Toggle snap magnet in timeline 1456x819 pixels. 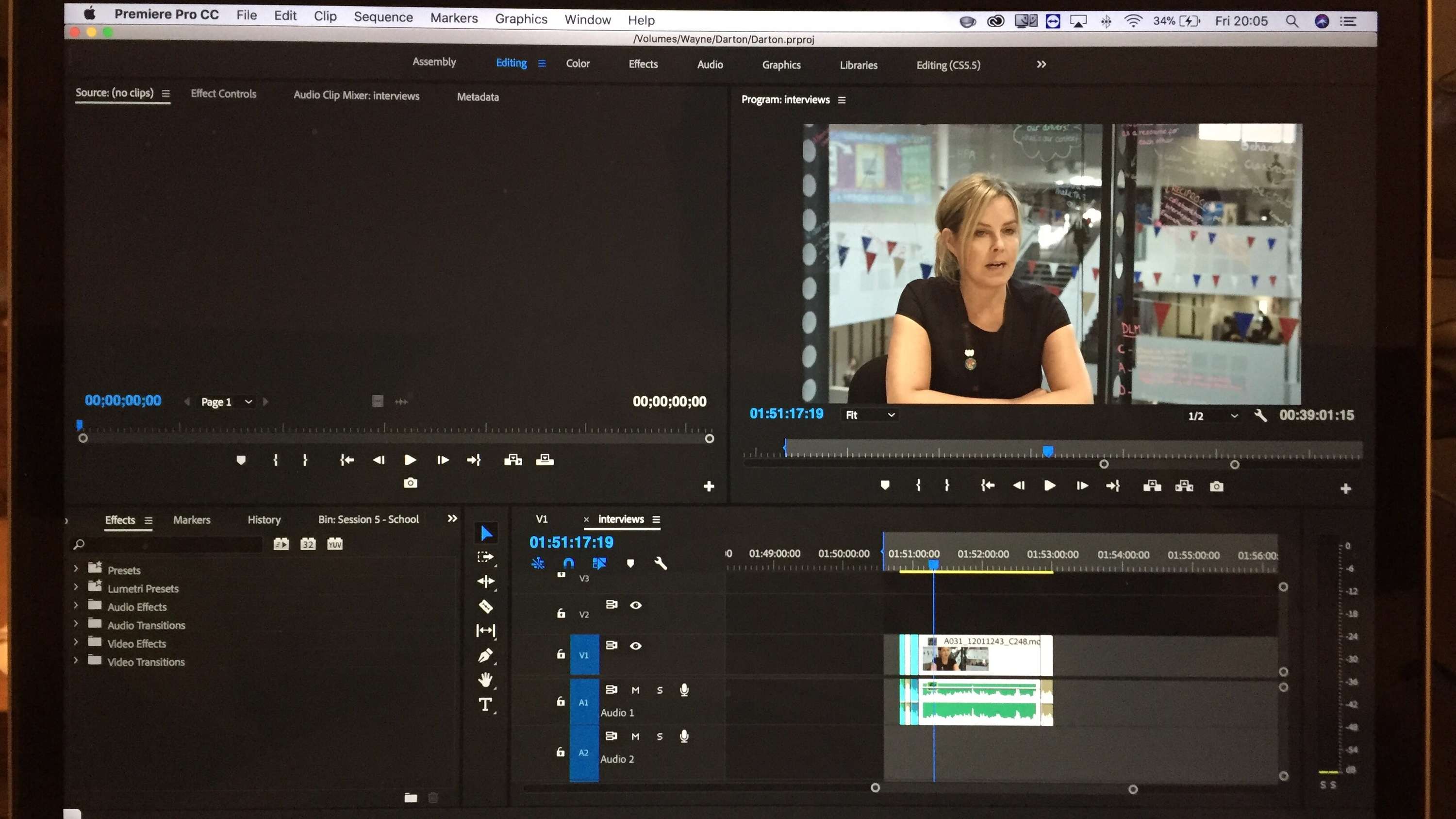(x=569, y=563)
